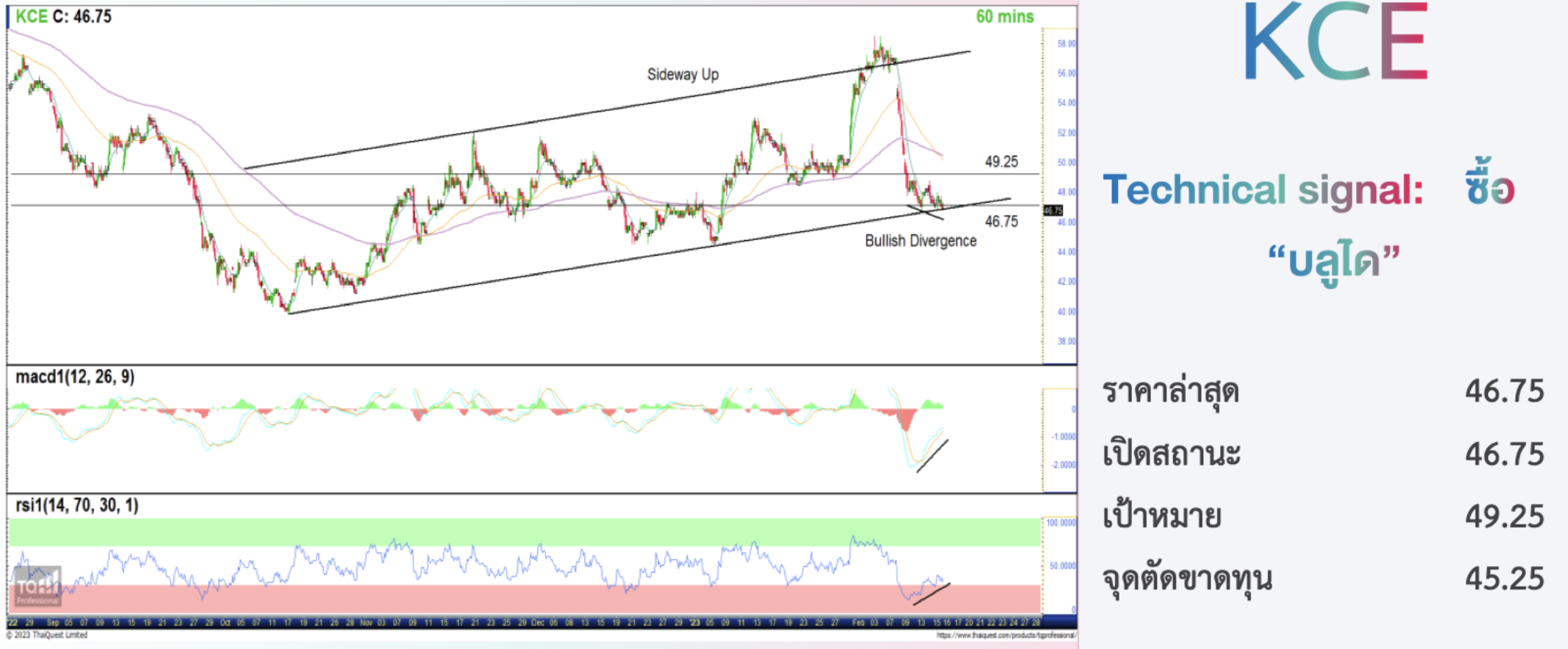Click the green '60 mins' timeframe label
Screen dimensions: 1568x649
pyautogui.click(x=1004, y=16)
